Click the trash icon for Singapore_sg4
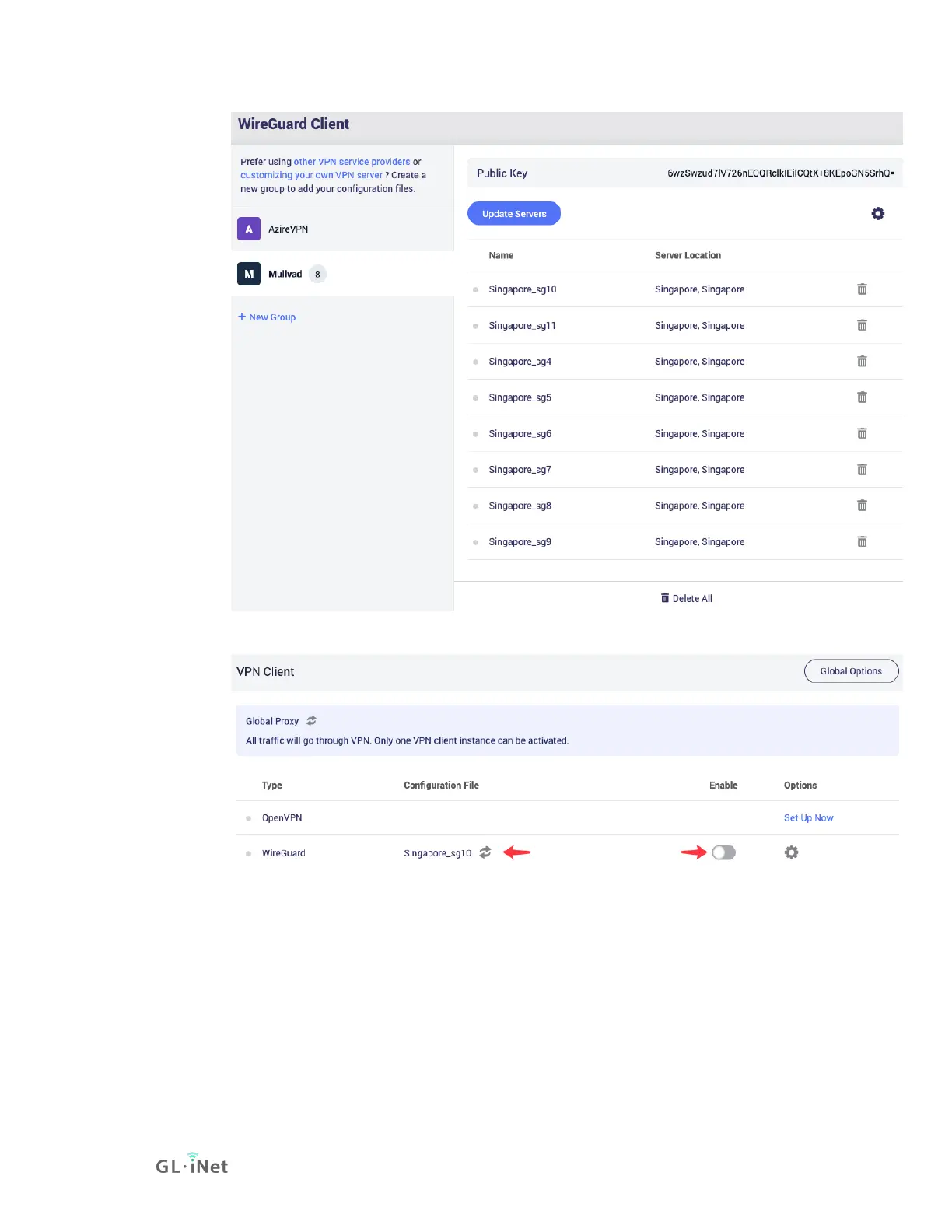952x1232 pixels. tap(862, 362)
